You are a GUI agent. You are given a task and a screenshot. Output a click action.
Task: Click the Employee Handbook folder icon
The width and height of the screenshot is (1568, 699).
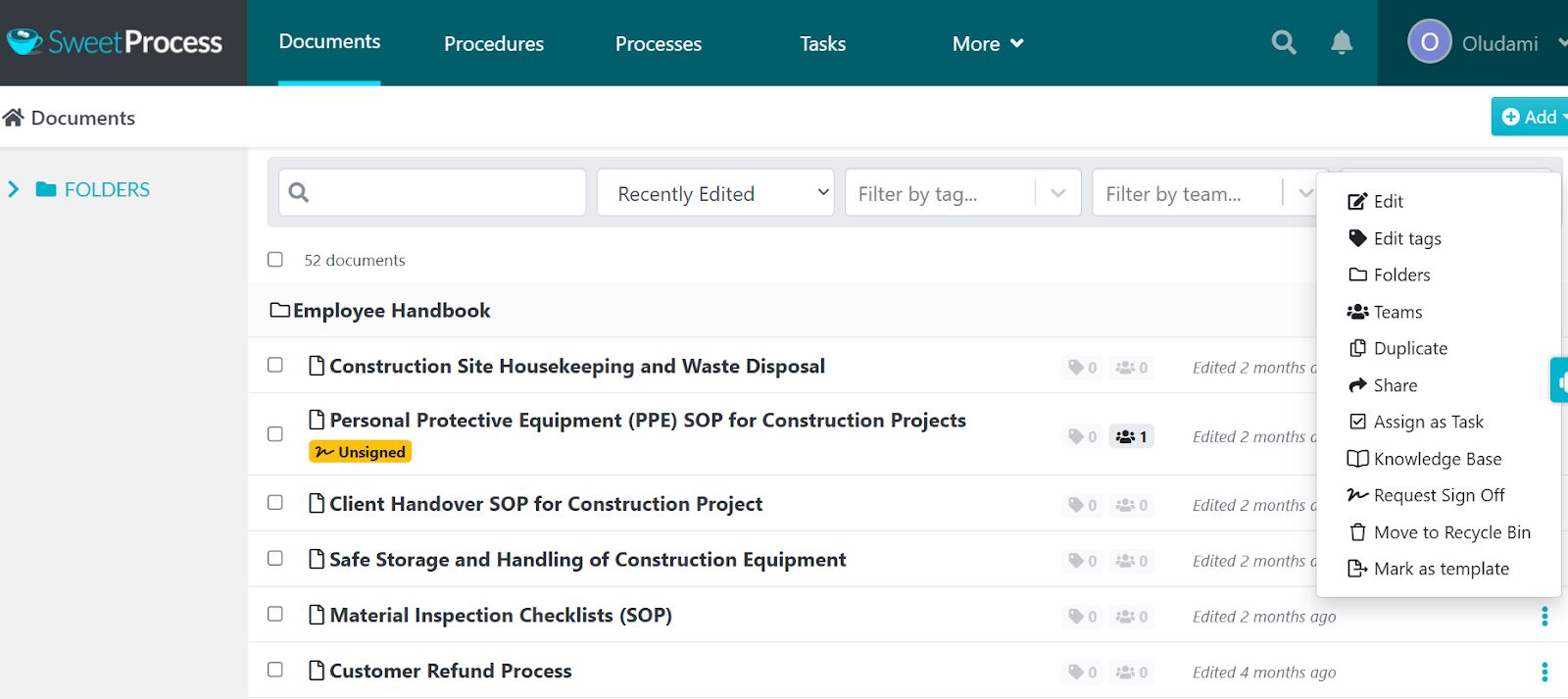280,310
